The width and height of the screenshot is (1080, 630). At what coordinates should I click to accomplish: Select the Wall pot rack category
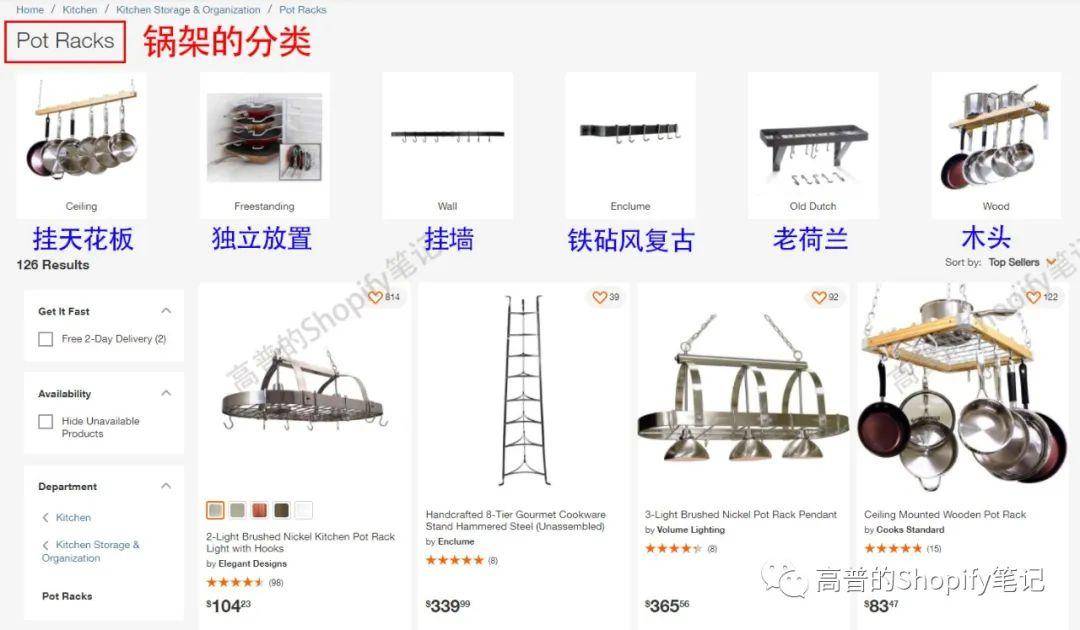(x=447, y=145)
